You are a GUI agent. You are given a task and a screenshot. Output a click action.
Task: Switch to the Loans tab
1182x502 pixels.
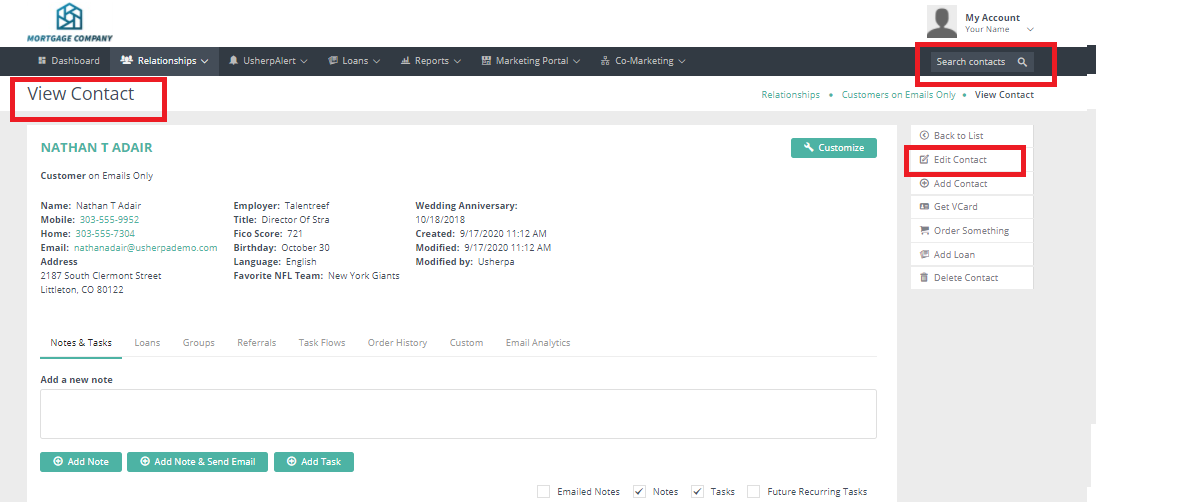click(147, 343)
